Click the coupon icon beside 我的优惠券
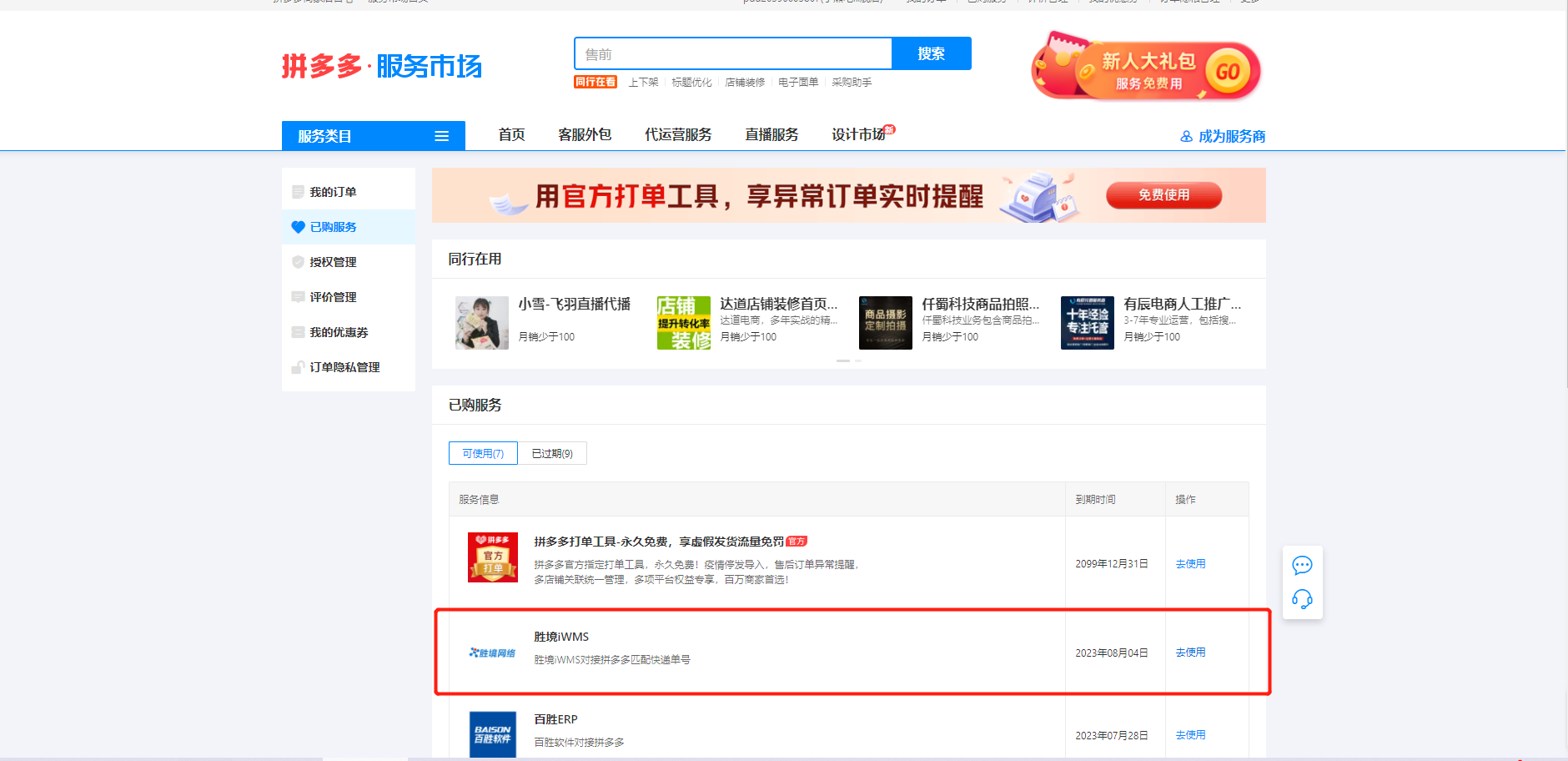Viewport: 1568px width, 761px height. click(x=298, y=332)
